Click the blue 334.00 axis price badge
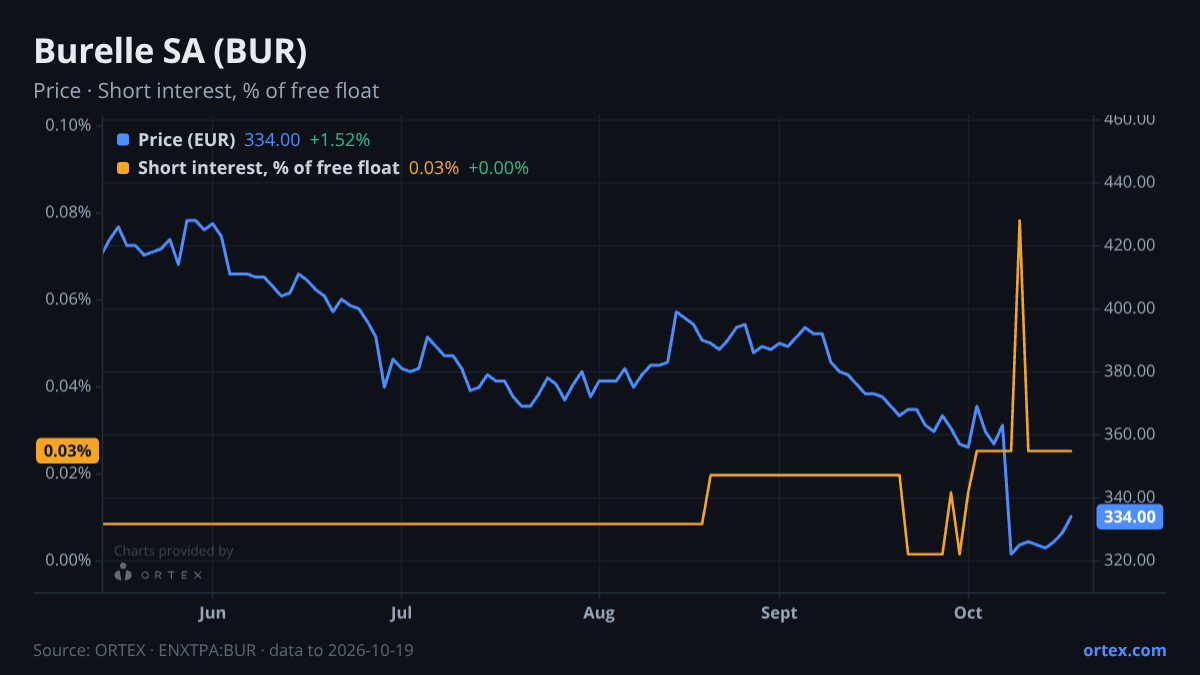Screen dimensions: 1200x675 (x=1131, y=517)
